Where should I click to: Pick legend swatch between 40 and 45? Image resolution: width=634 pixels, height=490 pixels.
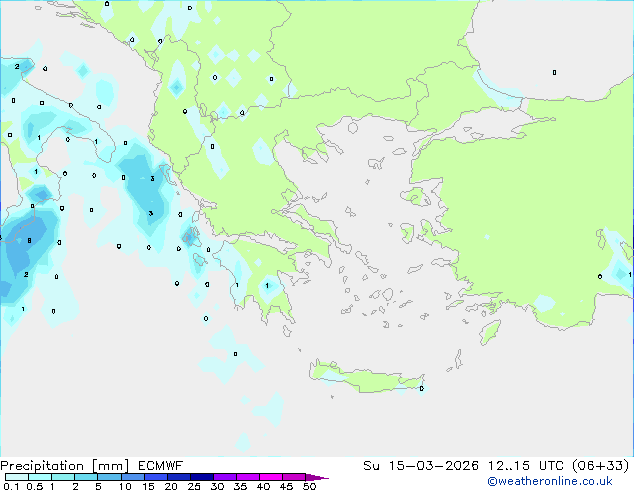click(271, 477)
